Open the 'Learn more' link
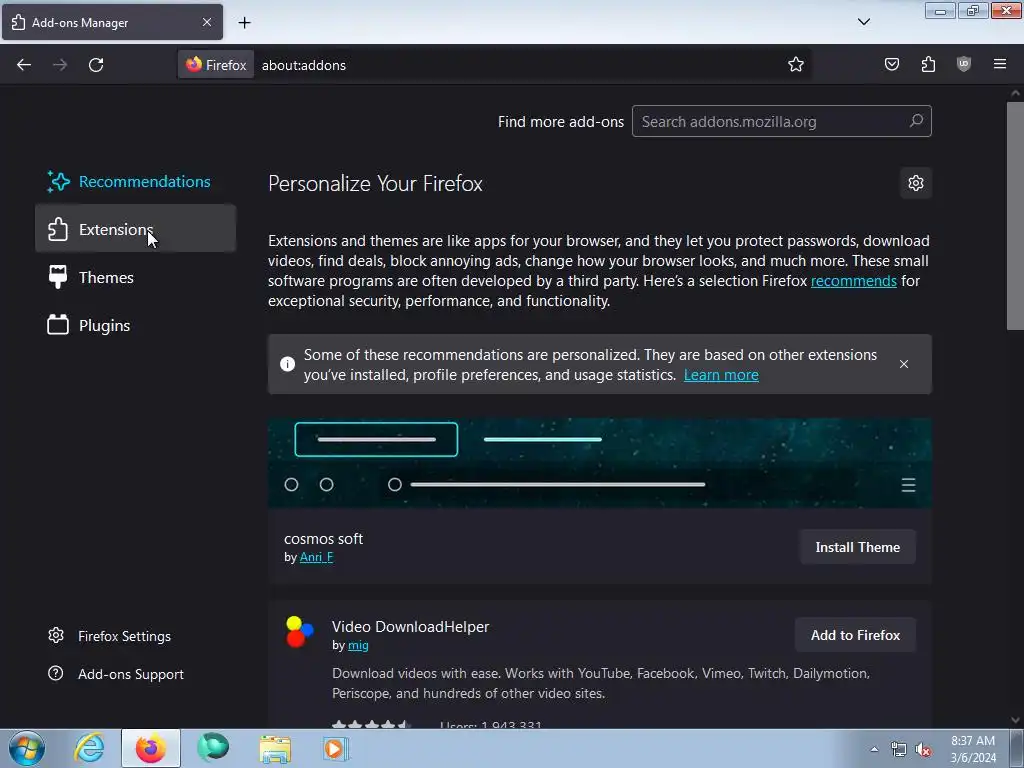The image size is (1024, 768). coord(721,375)
